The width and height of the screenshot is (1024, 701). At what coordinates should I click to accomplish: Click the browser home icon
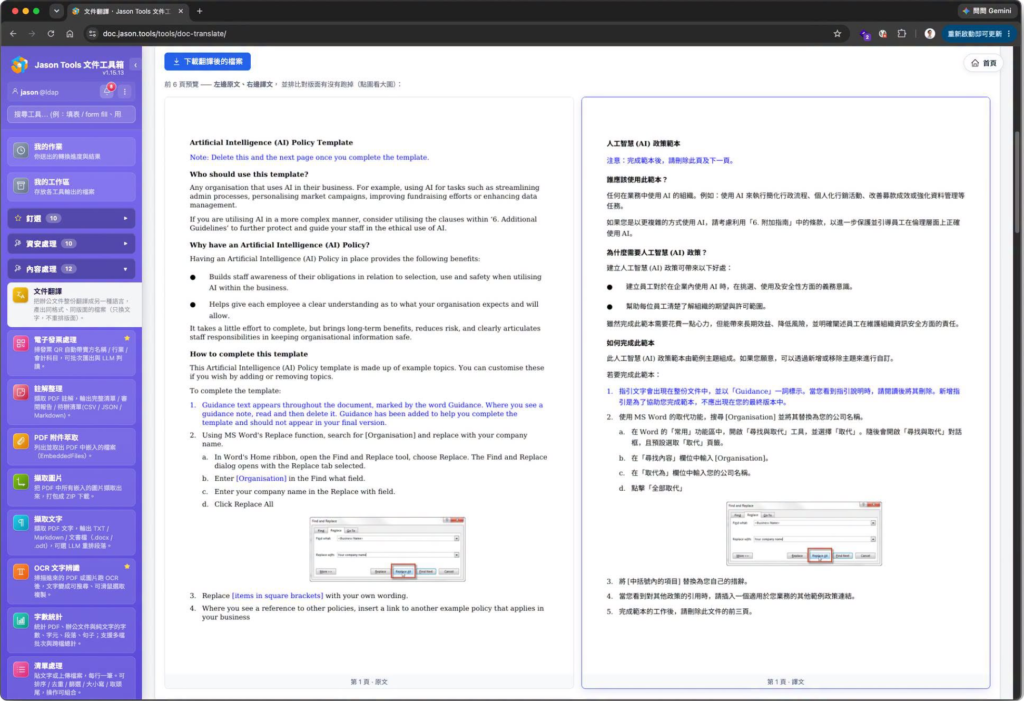tap(70, 33)
